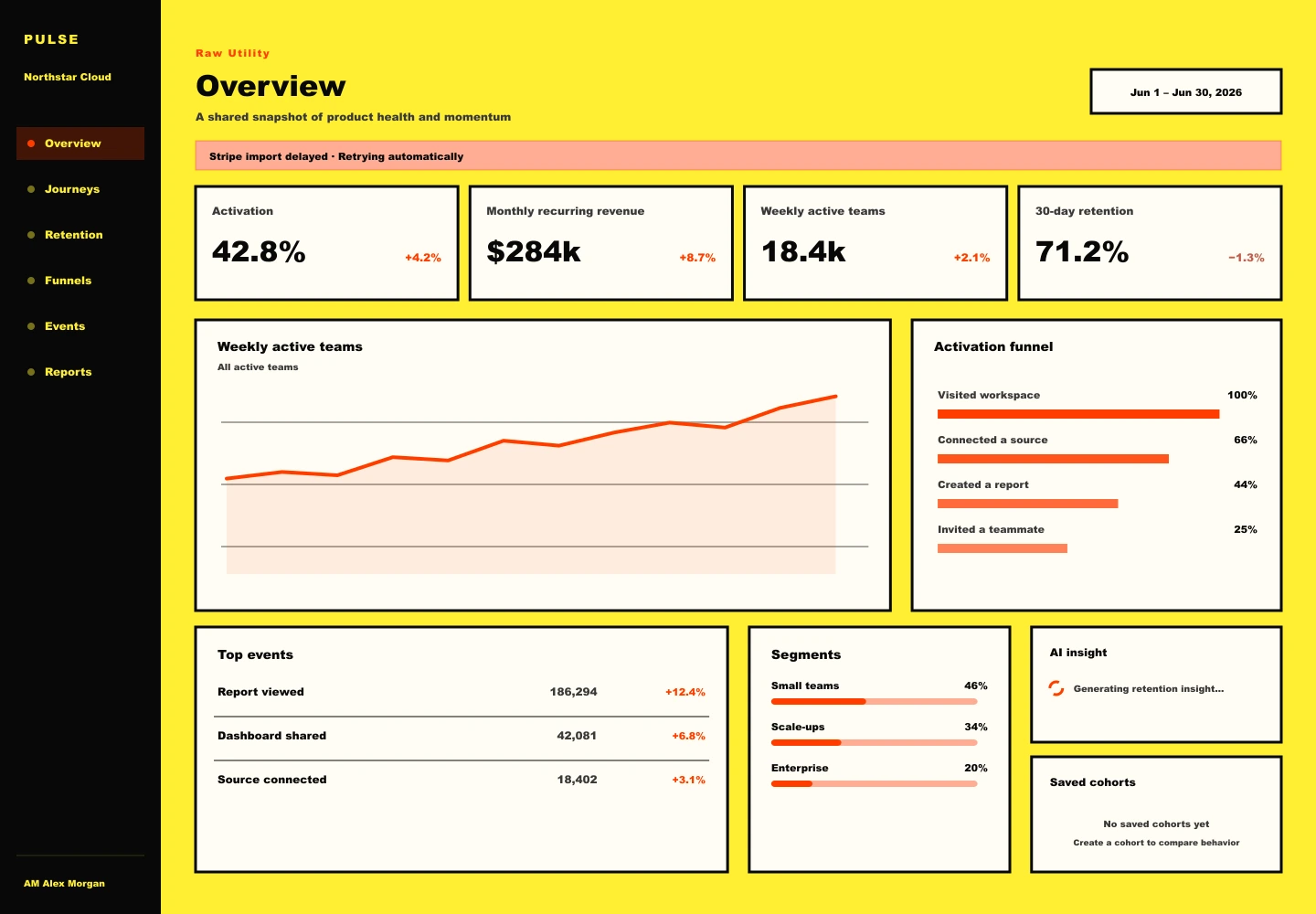
Task: Go to Journeys in the sidebar
Action: coord(80,189)
